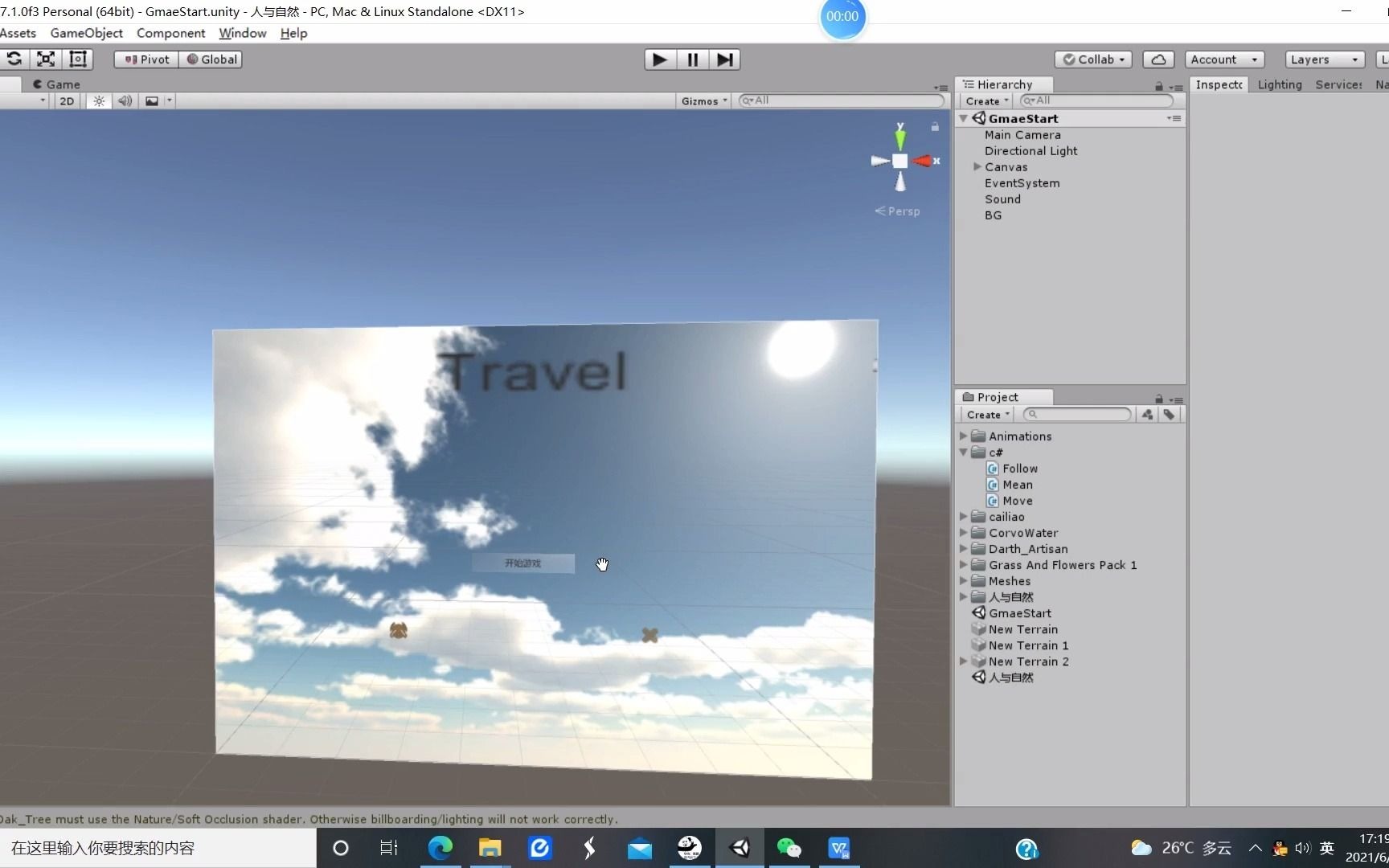Screen dimensions: 1389x868
Task: Select the Rect Transform tool
Action: [77, 59]
